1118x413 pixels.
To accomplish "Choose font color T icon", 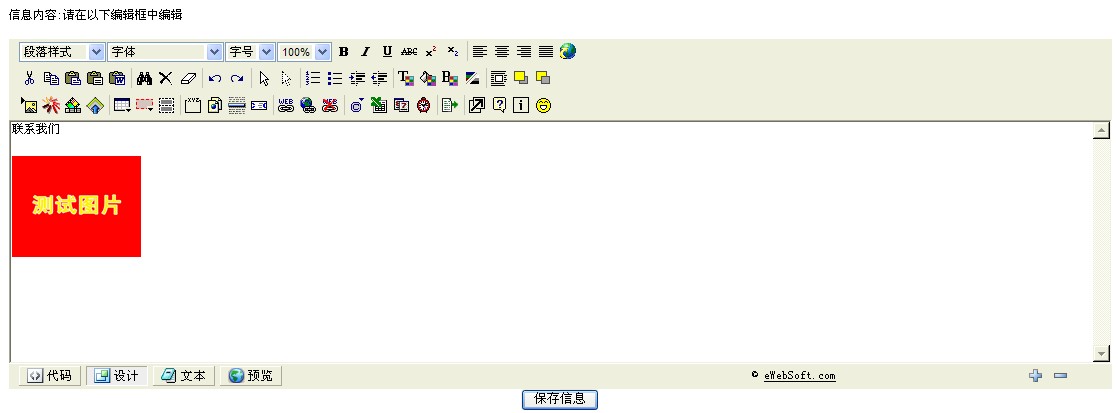I will click(406, 78).
